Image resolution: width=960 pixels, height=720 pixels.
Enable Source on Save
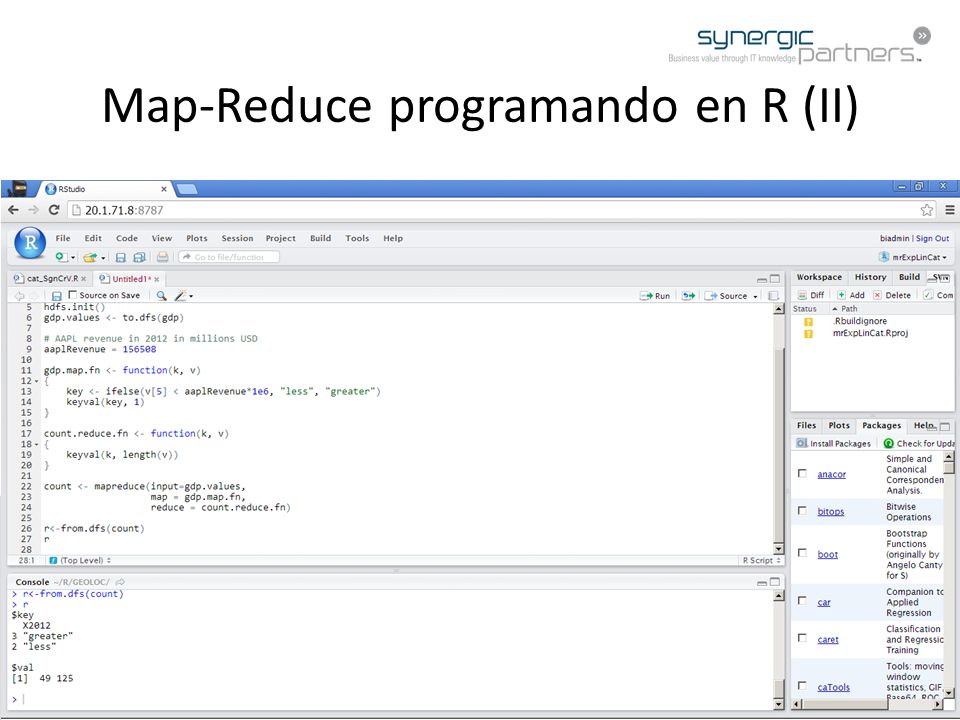72,294
